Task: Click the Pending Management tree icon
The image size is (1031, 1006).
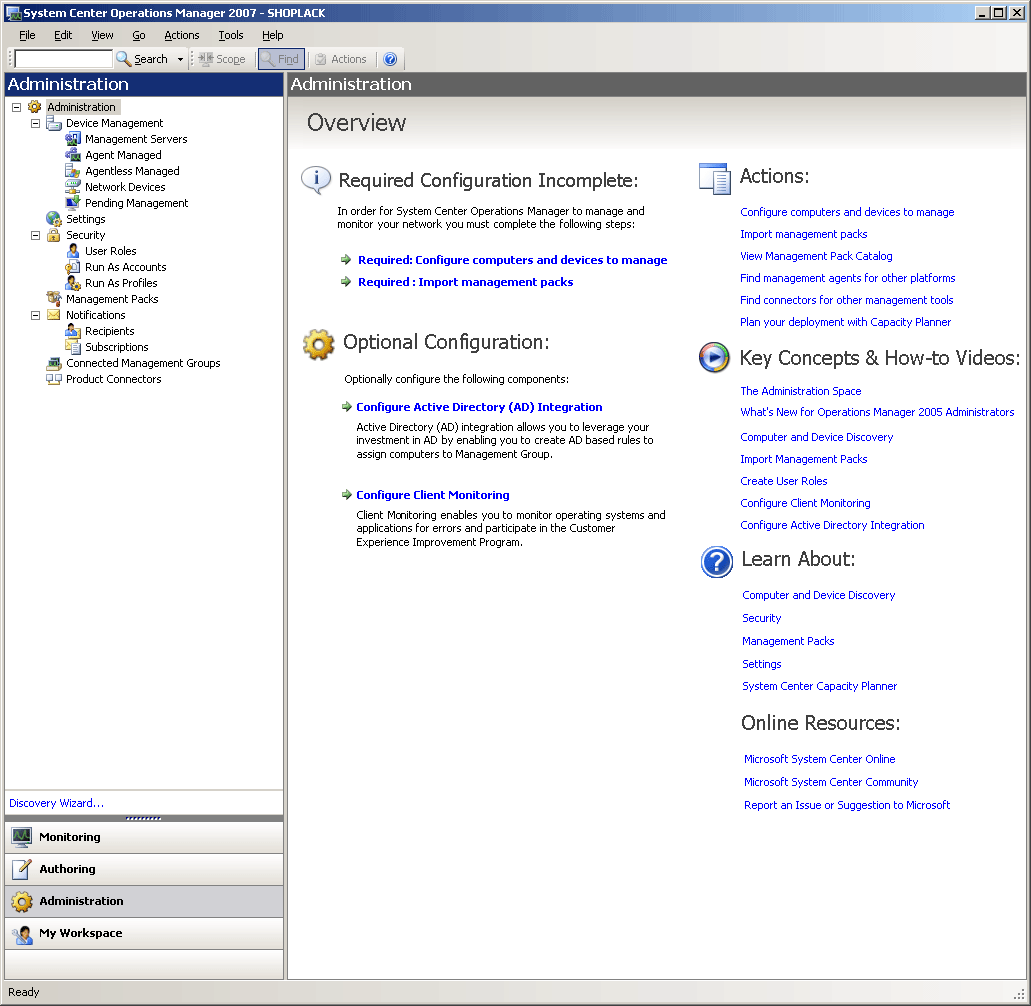Action: click(x=72, y=203)
